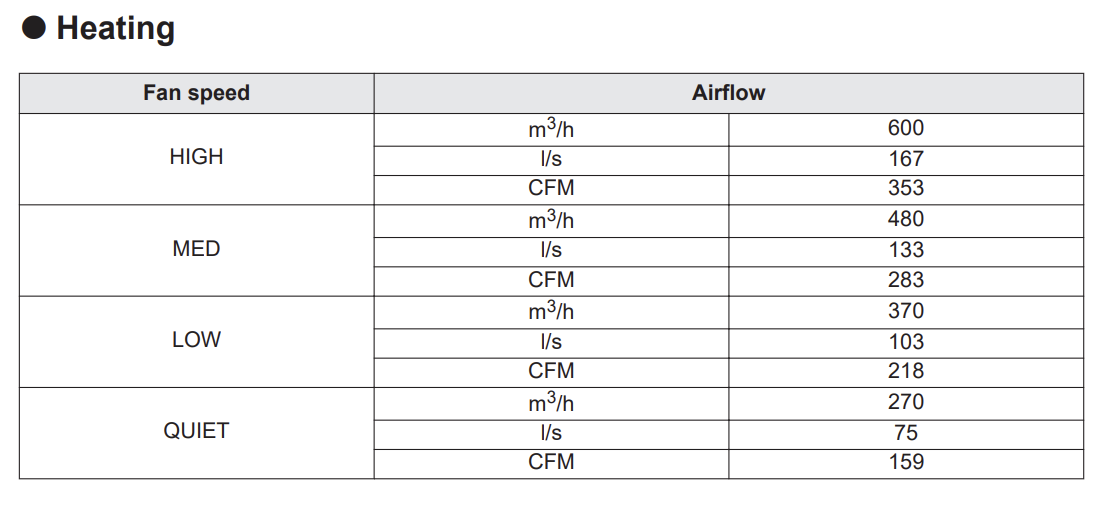
Task: Click the Heating section heading
Action: click(115, 28)
